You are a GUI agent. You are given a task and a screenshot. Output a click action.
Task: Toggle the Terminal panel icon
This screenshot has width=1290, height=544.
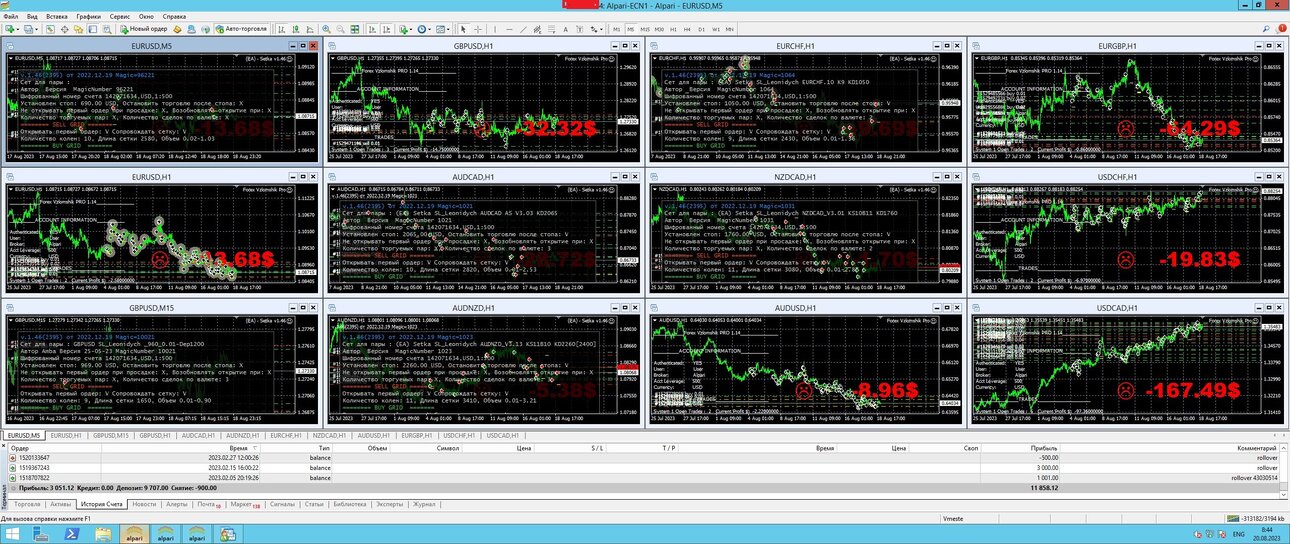(92, 29)
